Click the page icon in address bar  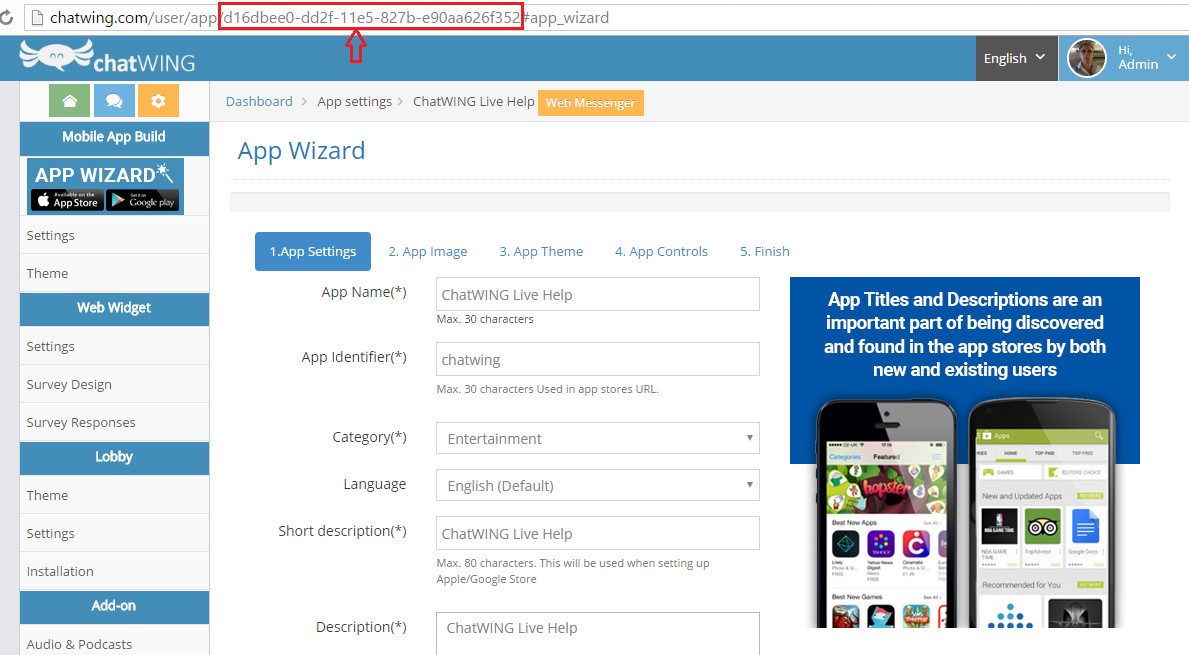pyautogui.click(x=36, y=17)
